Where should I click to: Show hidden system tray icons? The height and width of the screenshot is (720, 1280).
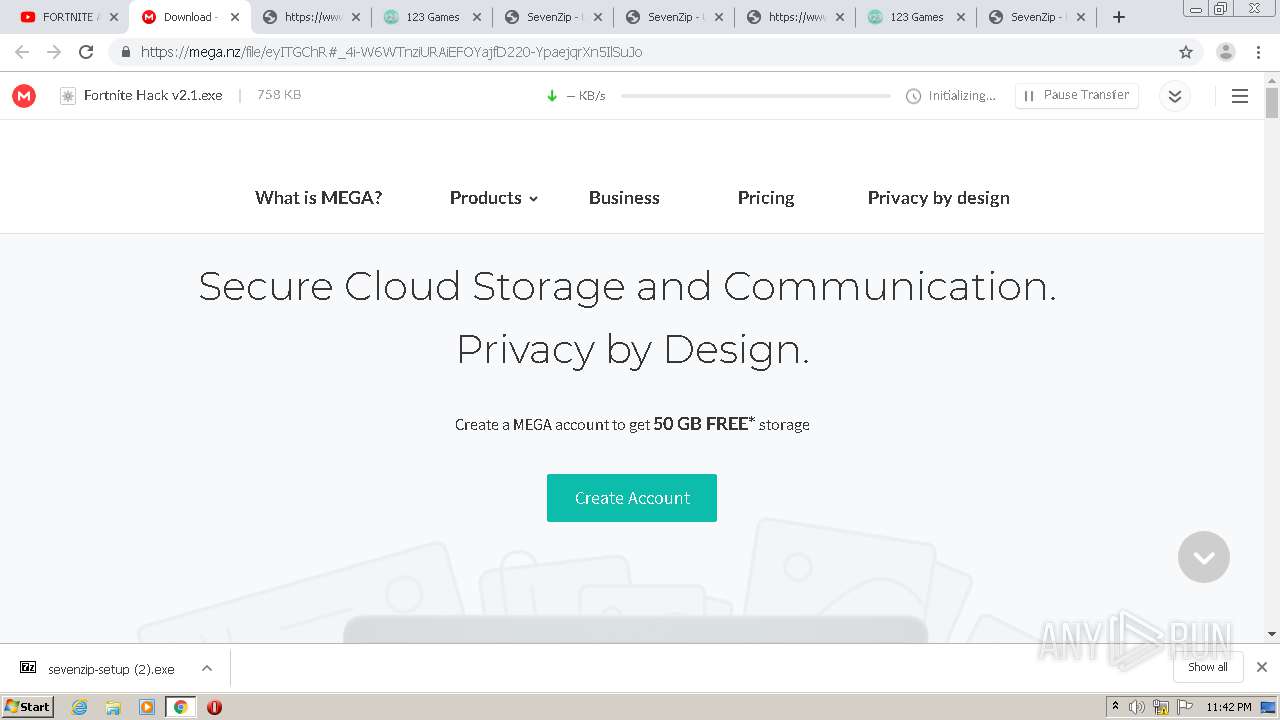tap(1115, 707)
